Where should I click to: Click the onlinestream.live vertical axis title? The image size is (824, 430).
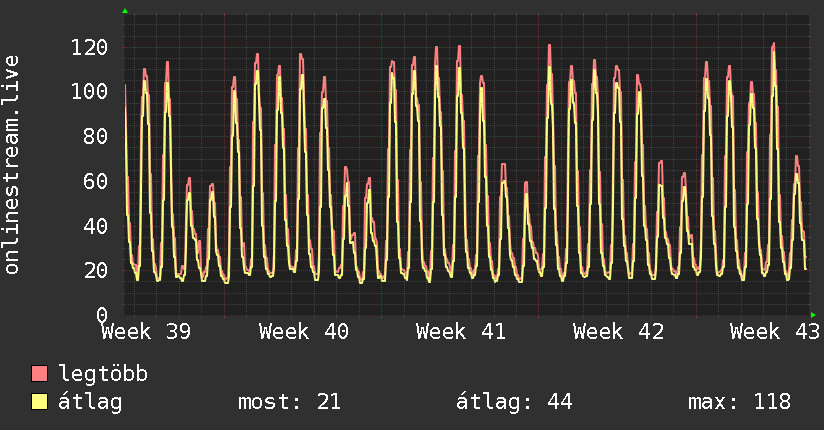click(12, 165)
